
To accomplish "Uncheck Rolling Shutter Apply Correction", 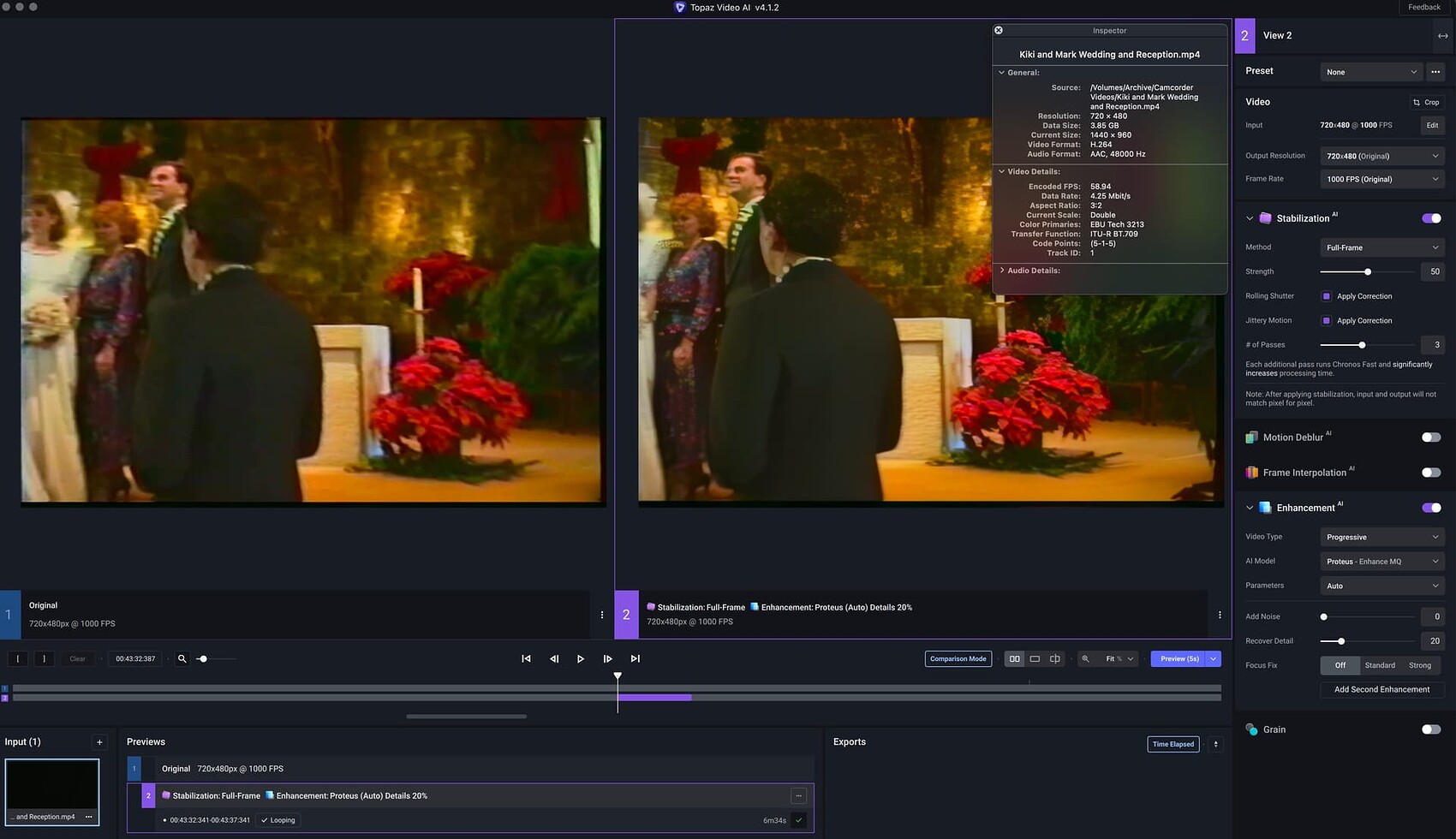I will (x=1327, y=296).
